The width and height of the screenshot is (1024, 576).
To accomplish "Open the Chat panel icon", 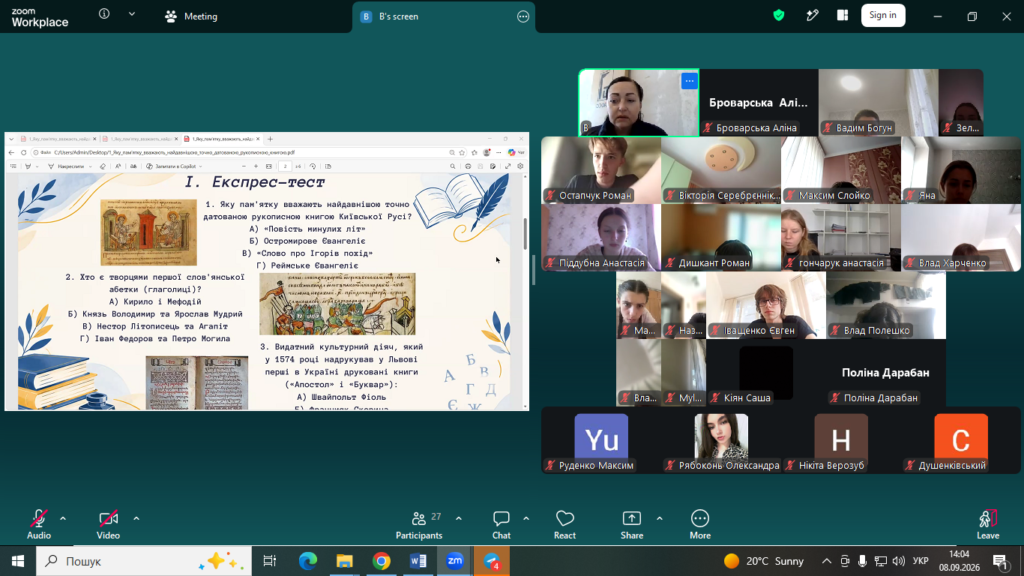I will click(501, 519).
